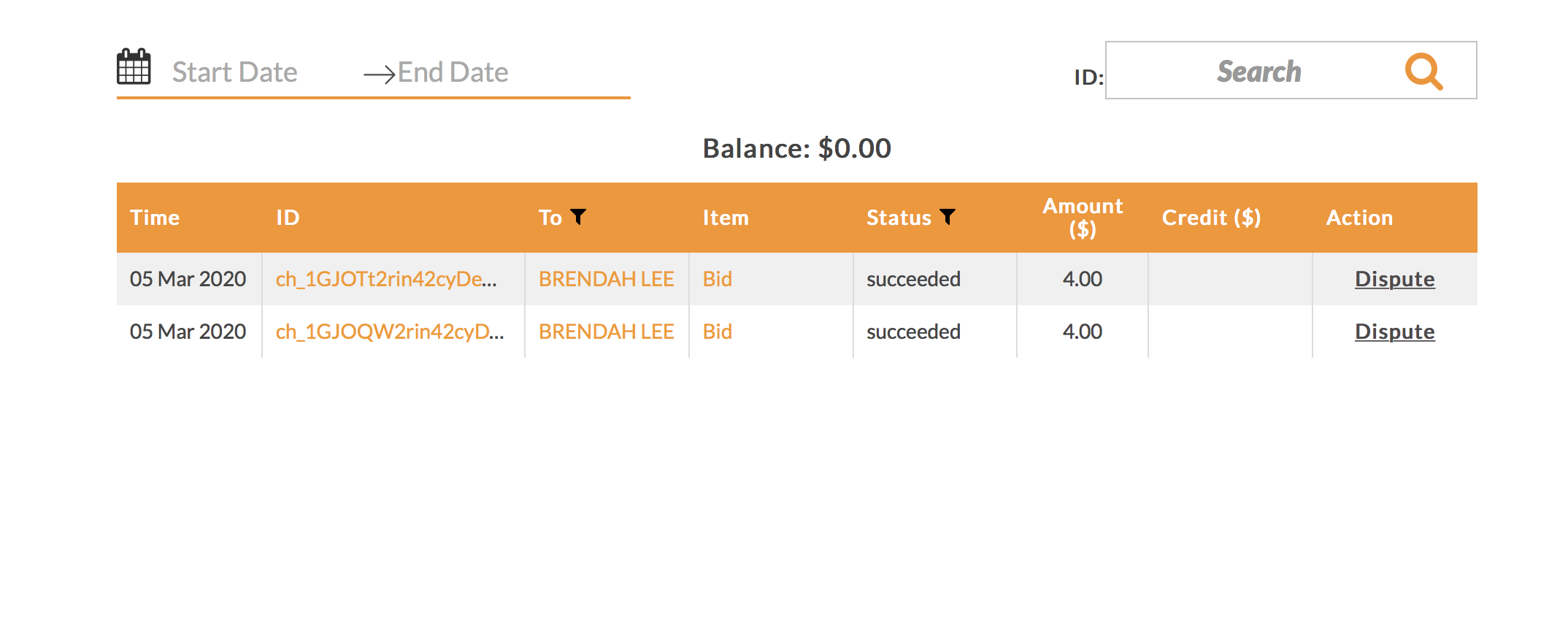The height and width of the screenshot is (628, 1568).
Task: Click the Status column header label
Action: click(x=899, y=218)
